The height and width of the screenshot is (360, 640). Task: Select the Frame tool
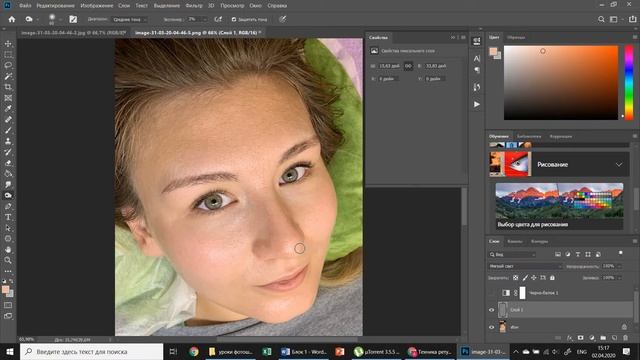tap(8, 98)
